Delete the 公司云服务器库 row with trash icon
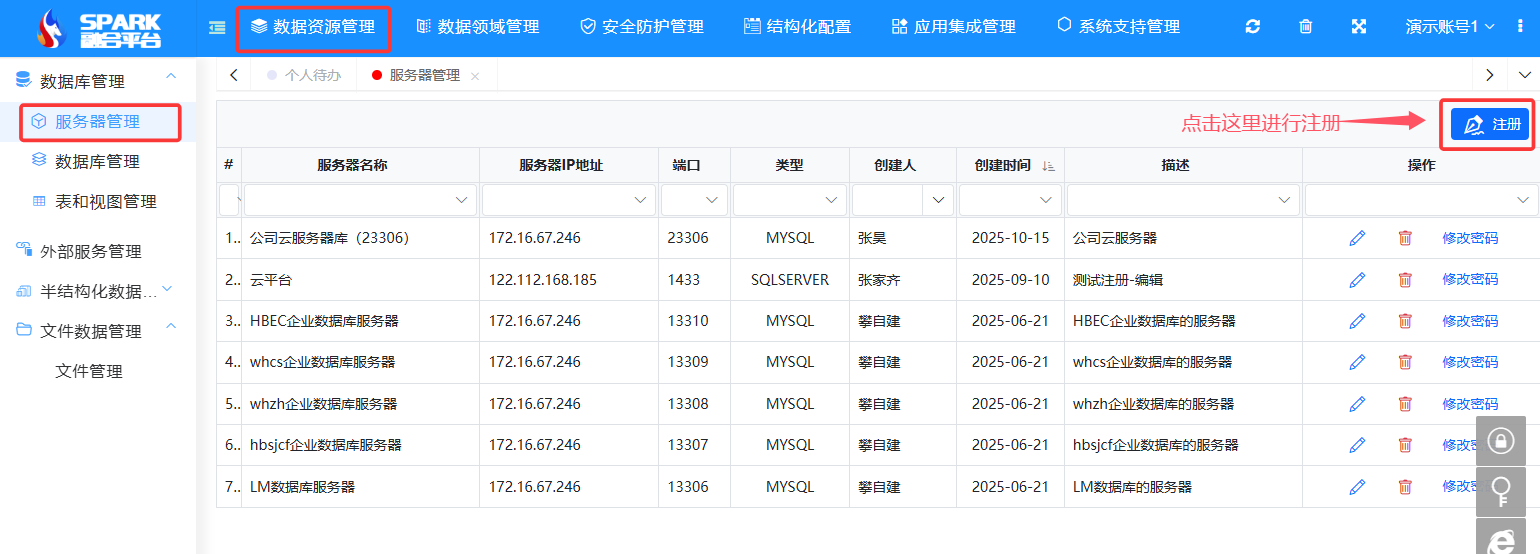The height and width of the screenshot is (554, 1540). tap(1405, 238)
